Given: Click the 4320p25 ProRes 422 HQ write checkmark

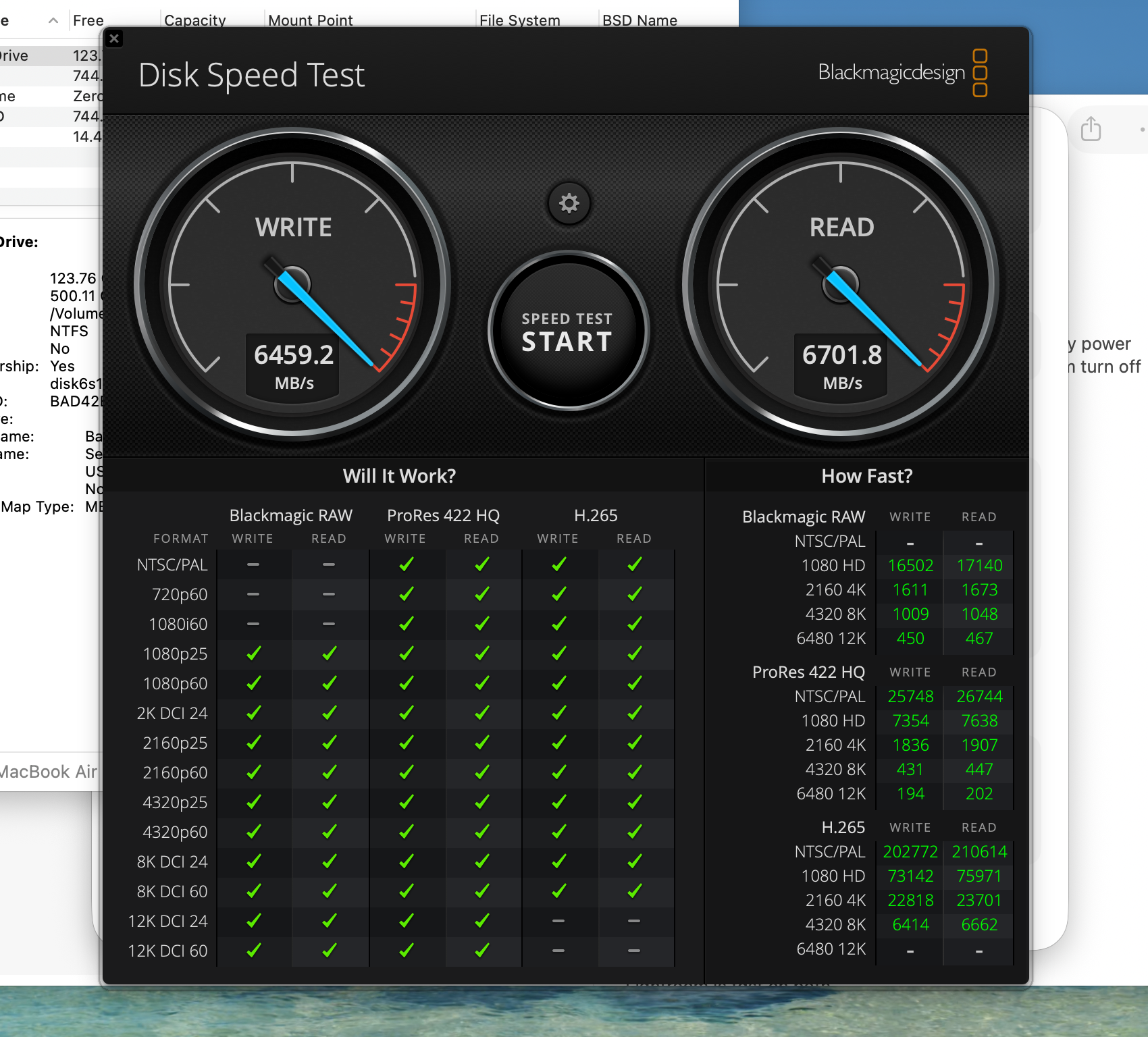Looking at the screenshot, I should [406, 802].
